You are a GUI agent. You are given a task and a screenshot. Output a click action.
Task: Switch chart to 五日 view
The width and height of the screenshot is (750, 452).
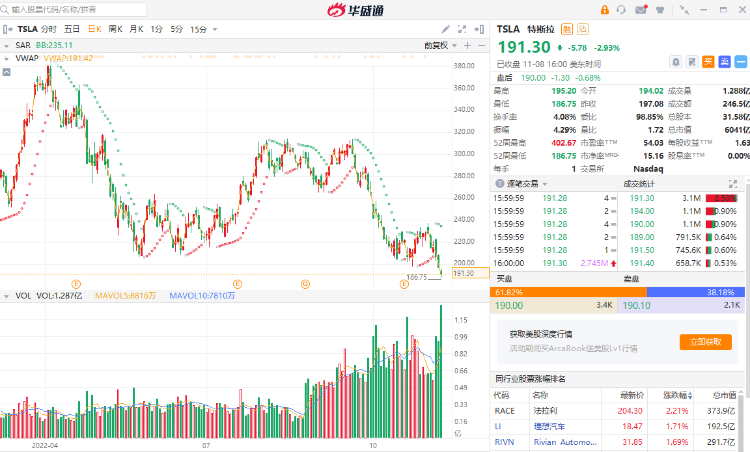tap(72, 29)
